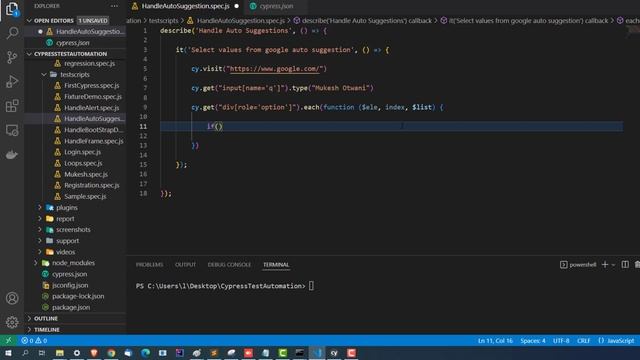Switch to cypress.json editor tab
The width and height of the screenshot is (640, 360).
pyautogui.click(x=276, y=6)
